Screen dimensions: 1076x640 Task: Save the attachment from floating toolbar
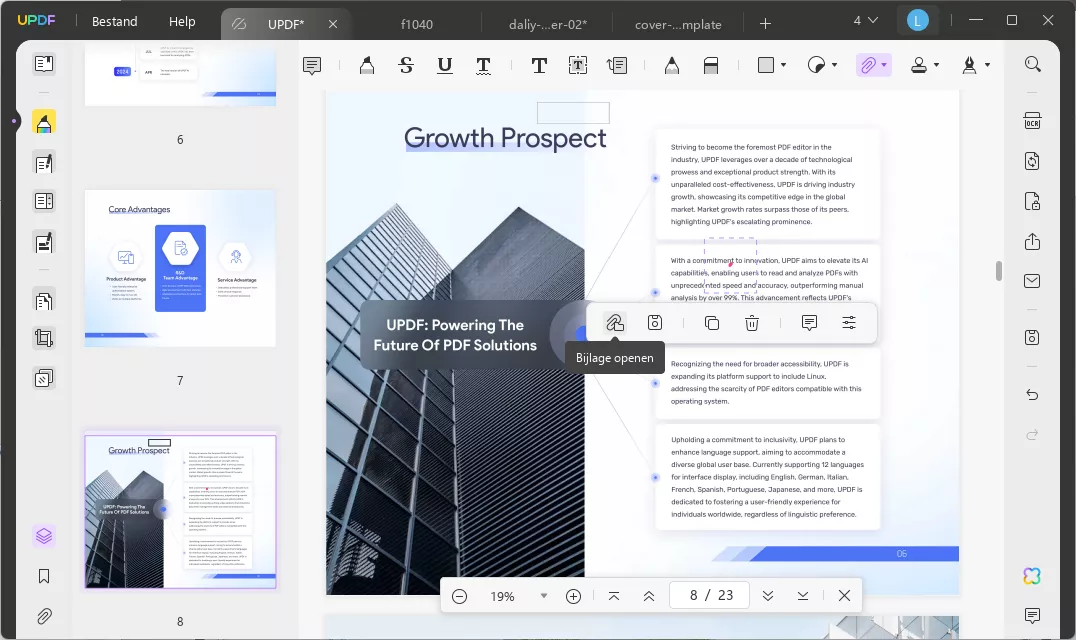tap(655, 323)
